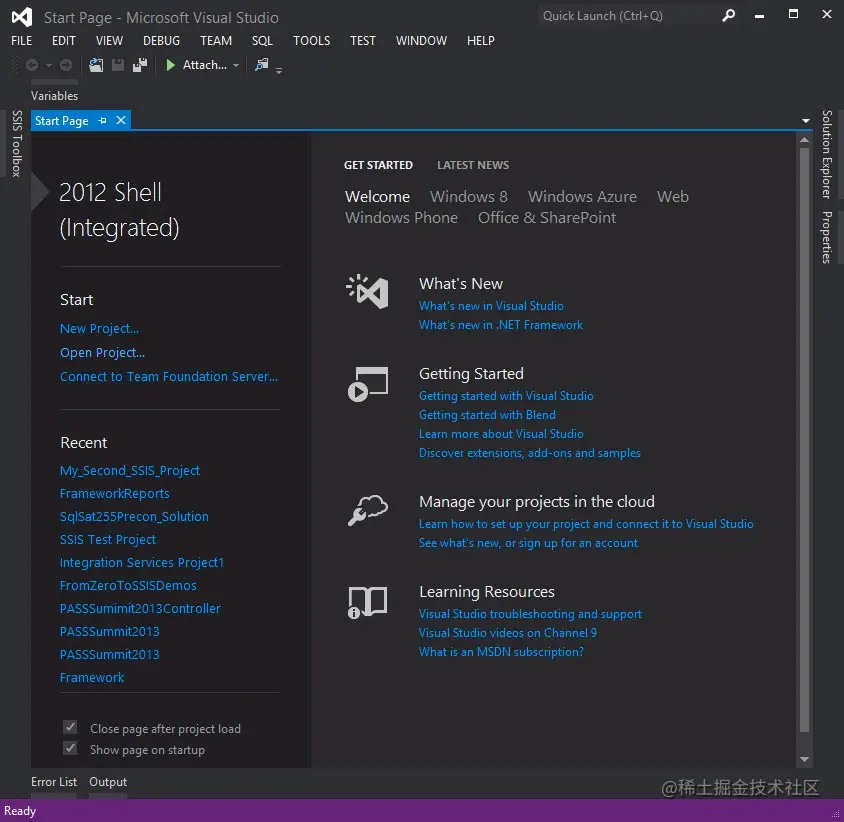Open the Properties side panel

[x=827, y=237]
